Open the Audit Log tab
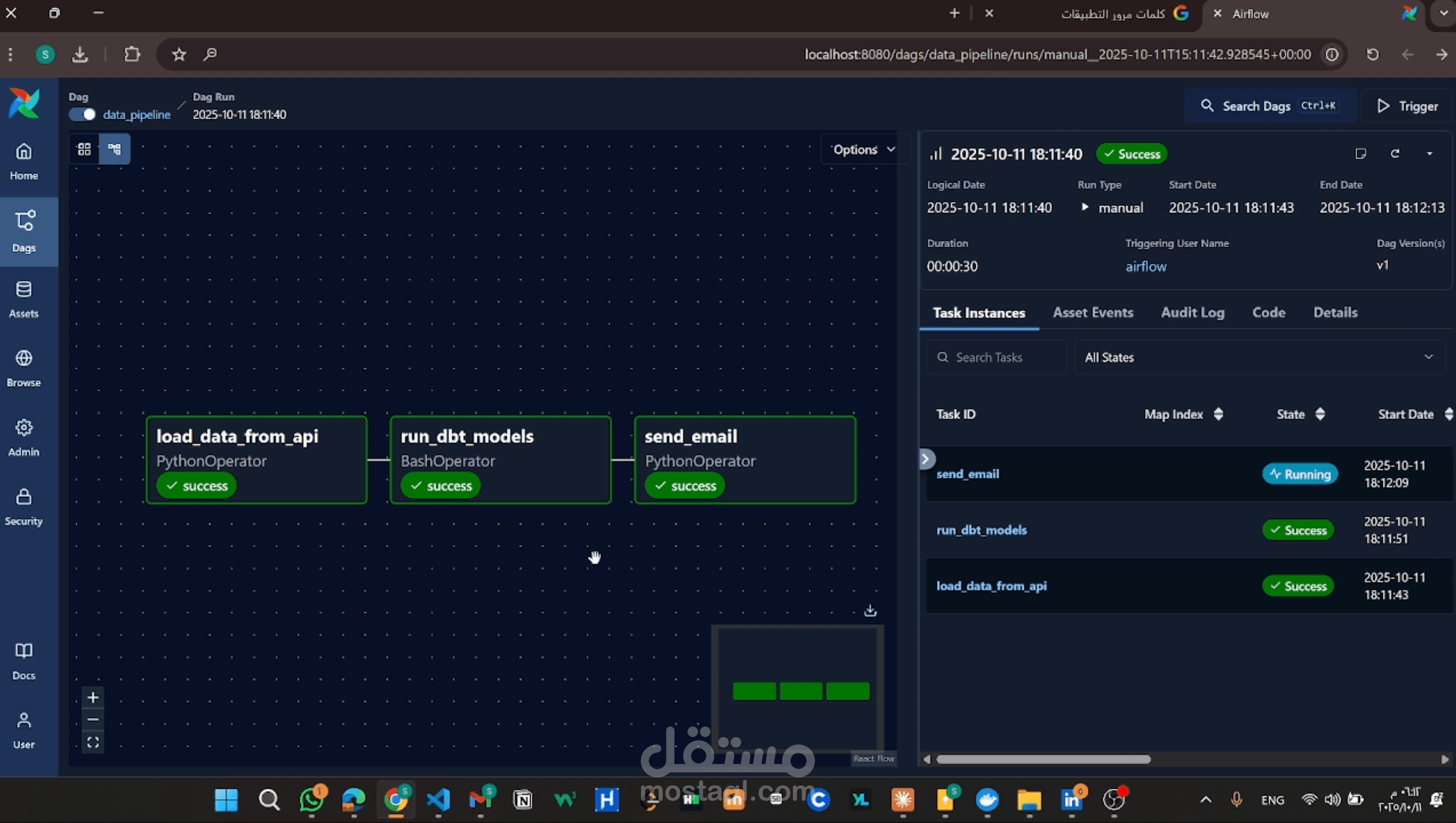 click(1193, 312)
